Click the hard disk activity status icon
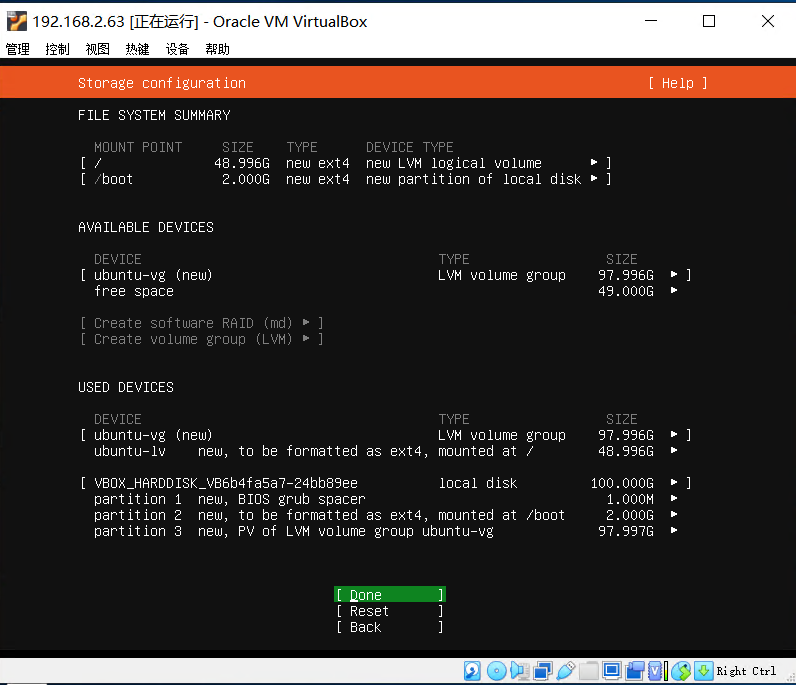Viewport: 796px width, 685px height. click(472, 671)
